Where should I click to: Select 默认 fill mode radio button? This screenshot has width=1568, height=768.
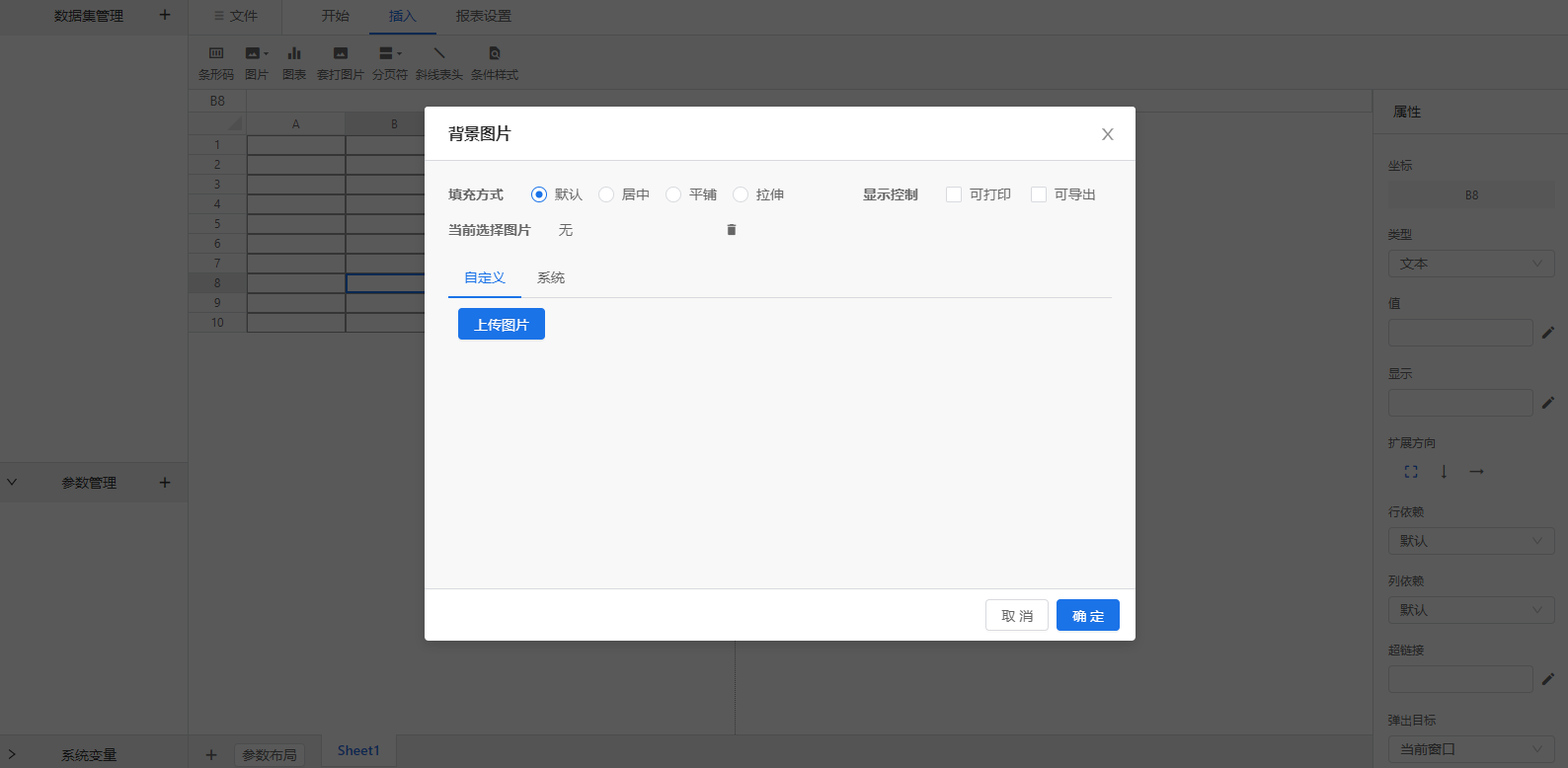point(539,194)
